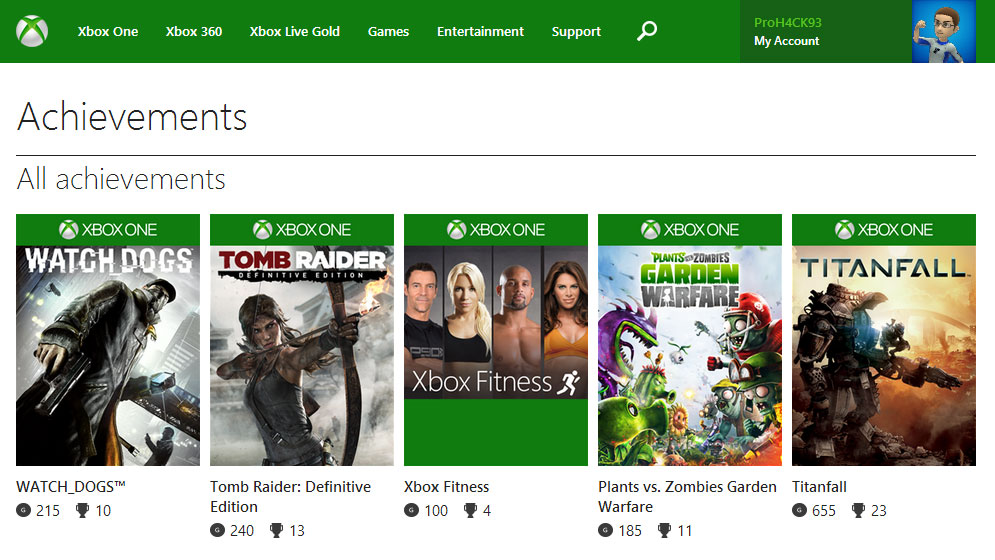Viewport: 995px width, 560px height.
Task: Click Xbox One banner above Watch Dogs cover
Action: pos(108,230)
